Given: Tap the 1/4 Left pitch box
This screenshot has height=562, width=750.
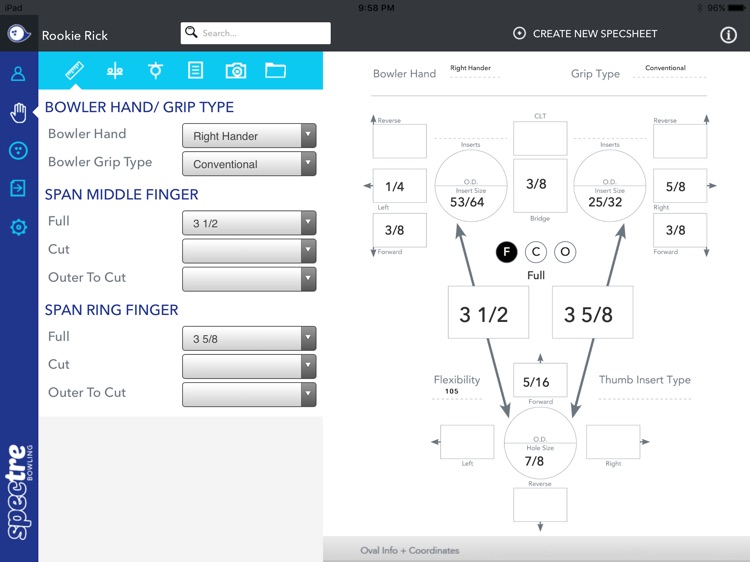Looking at the screenshot, I should click(399, 186).
